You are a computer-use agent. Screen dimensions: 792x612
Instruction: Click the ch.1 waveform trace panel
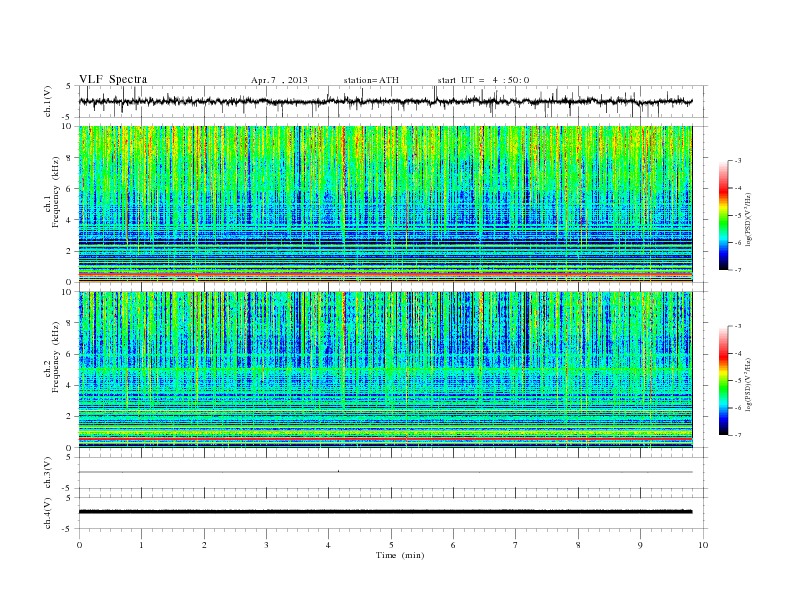pyautogui.click(x=393, y=101)
